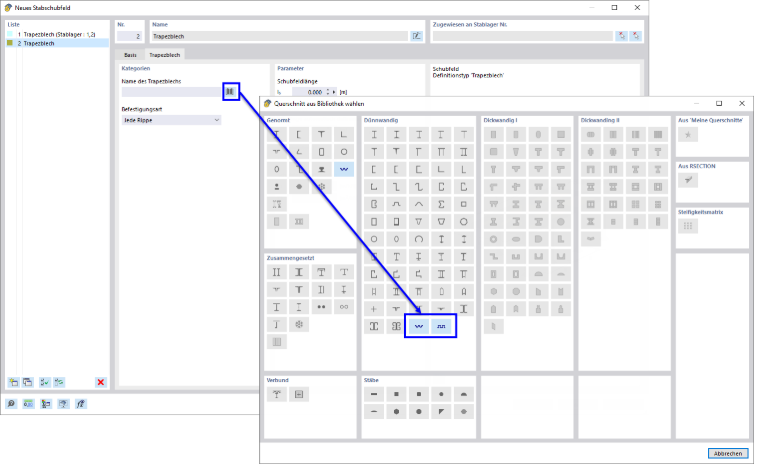Viewport: 760px width, 471px height.
Task: Click the olive color square of list item 2
Action: [x=10, y=43]
